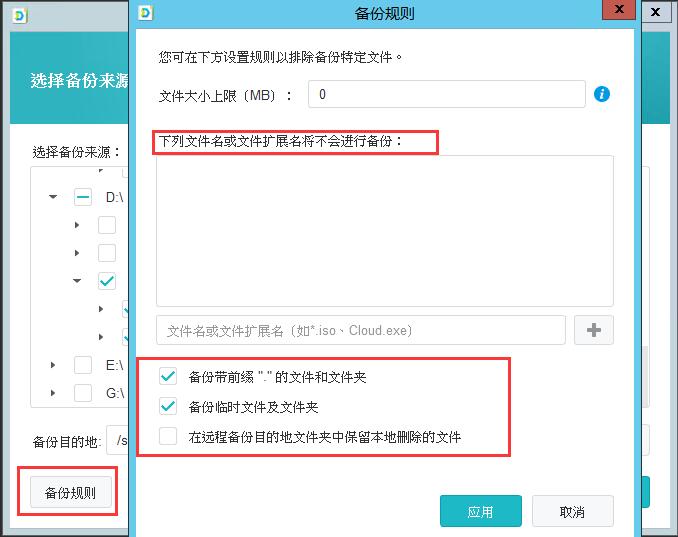Disable backup of files with "." prefix
The image size is (678, 537).
pos(168,377)
